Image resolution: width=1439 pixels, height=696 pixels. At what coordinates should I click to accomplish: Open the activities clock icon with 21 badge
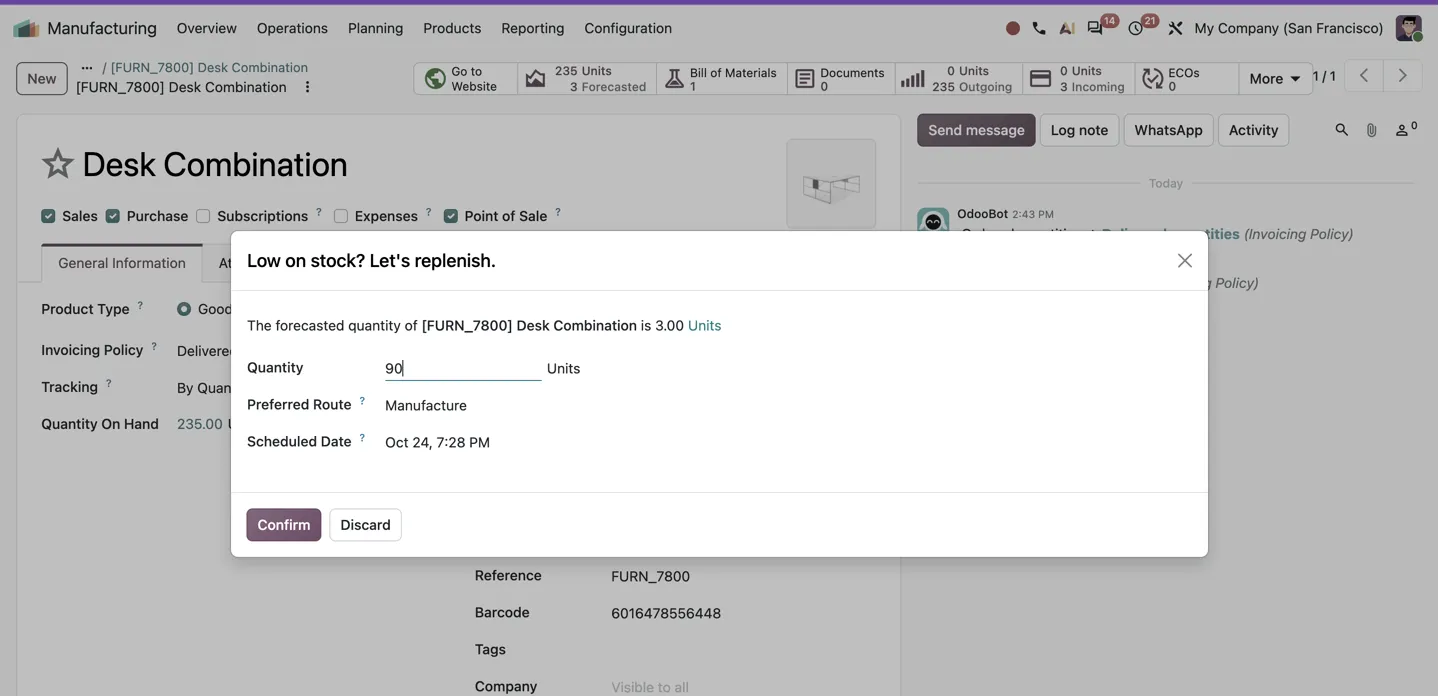1136,28
